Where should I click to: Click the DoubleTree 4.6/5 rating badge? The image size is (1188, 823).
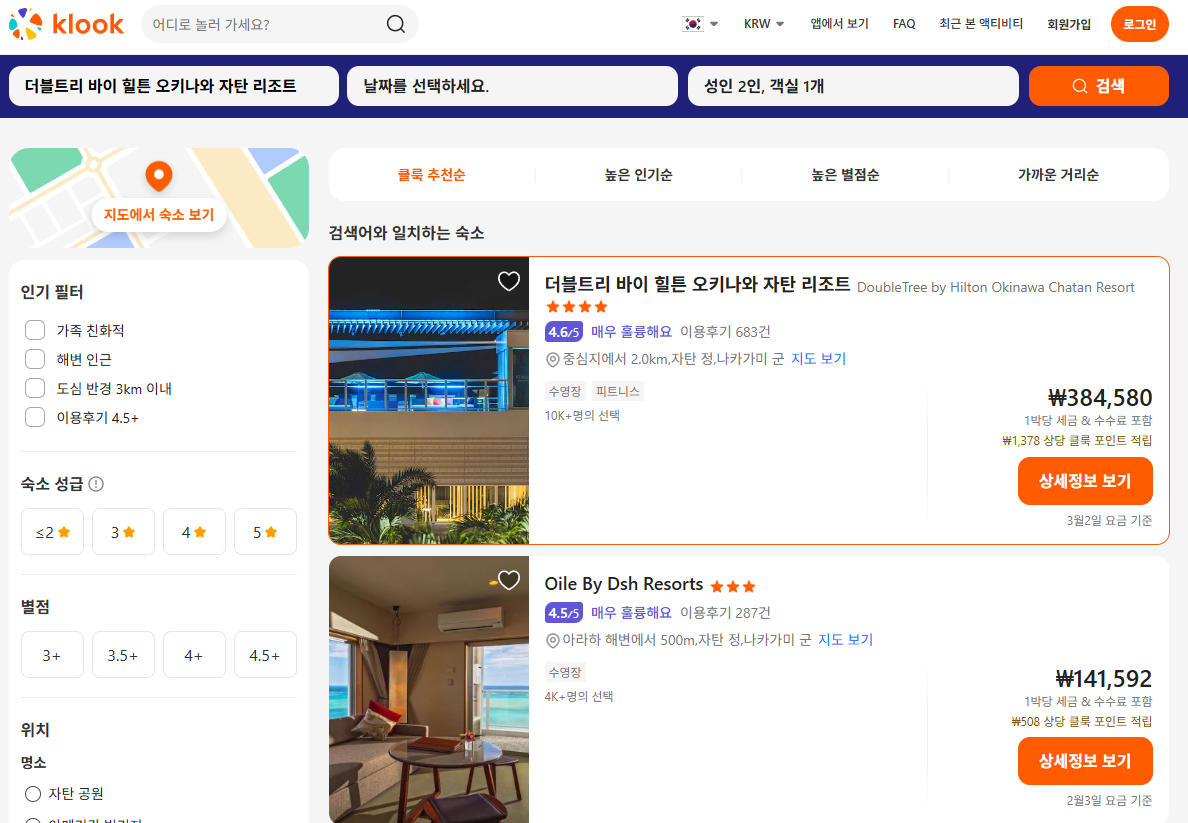(x=564, y=332)
